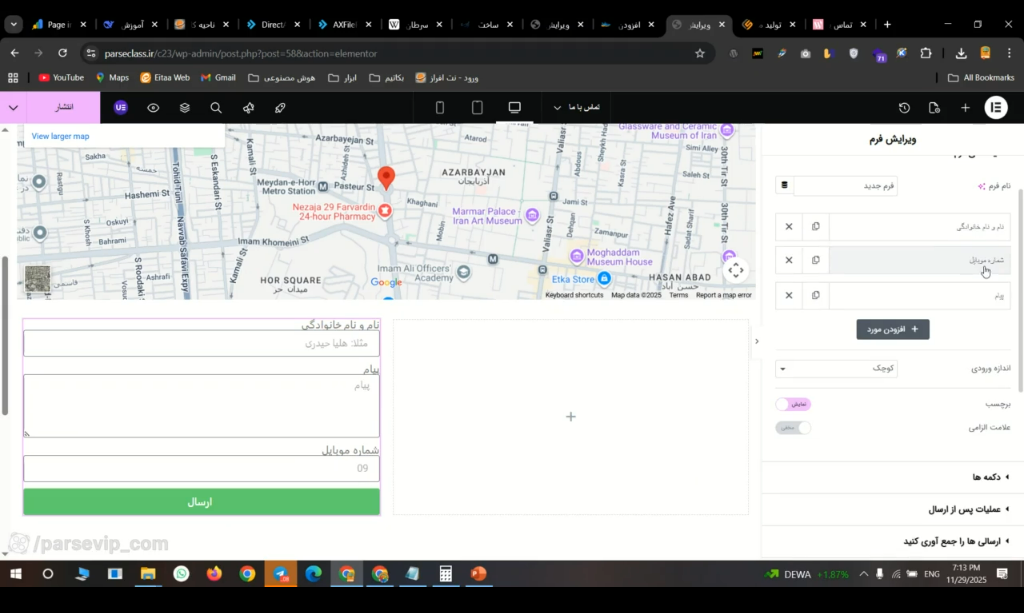Switch to the تماس browser tab

pos(841,24)
